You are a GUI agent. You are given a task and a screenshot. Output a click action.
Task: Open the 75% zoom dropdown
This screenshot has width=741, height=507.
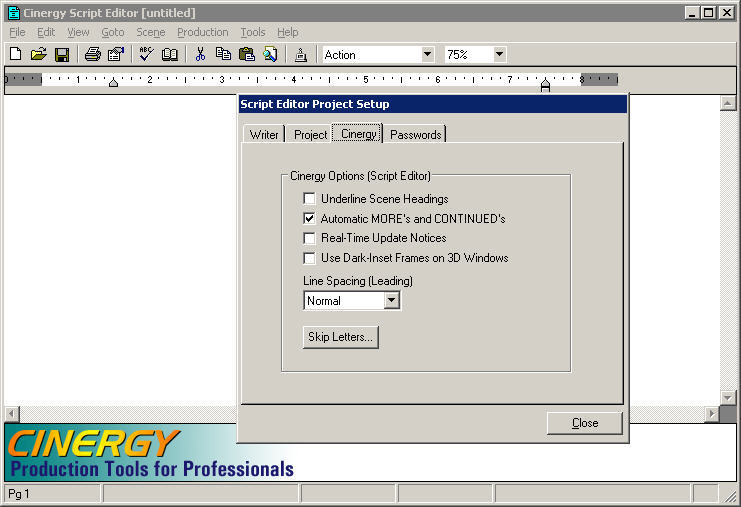[x=499, y=54]
